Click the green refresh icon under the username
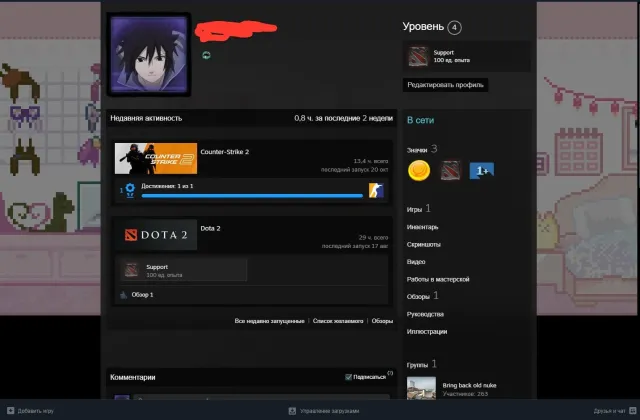 point(206,56)
